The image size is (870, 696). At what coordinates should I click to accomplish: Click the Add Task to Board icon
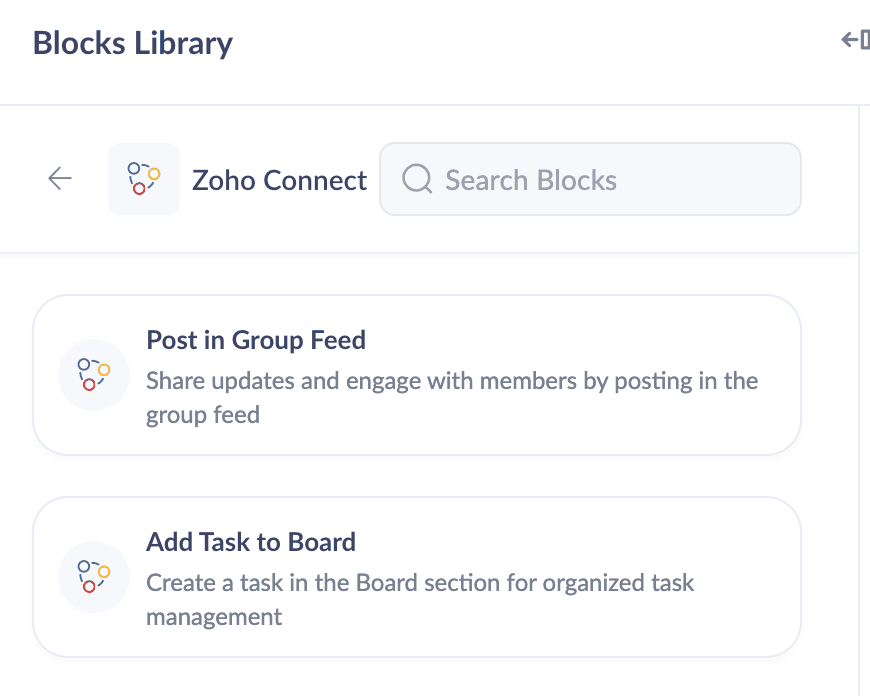(94, 577)
